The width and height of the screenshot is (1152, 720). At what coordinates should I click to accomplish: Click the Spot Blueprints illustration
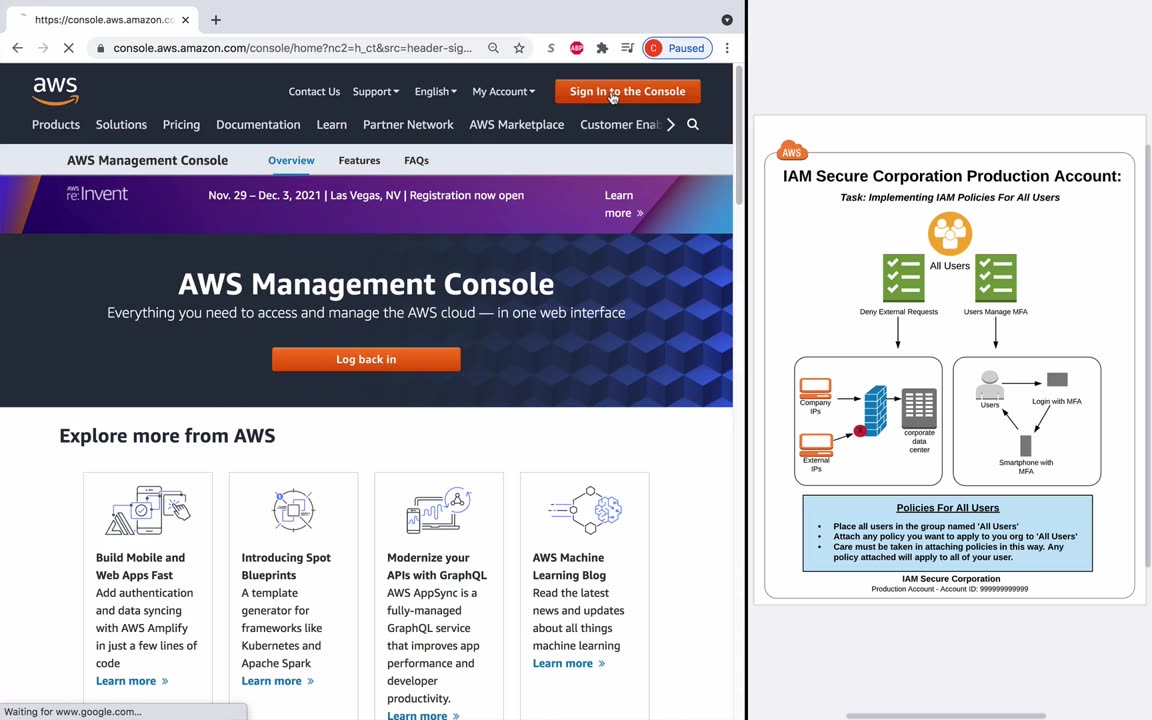[x=293, y=510]
